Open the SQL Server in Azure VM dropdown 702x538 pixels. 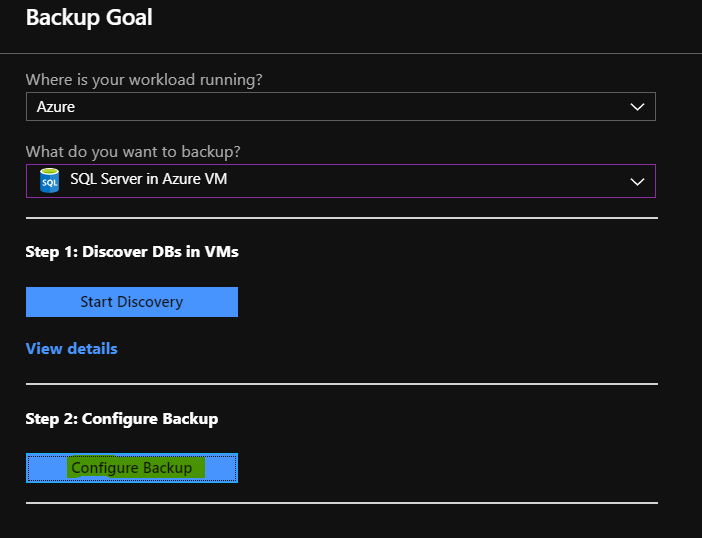coord(341,181)
